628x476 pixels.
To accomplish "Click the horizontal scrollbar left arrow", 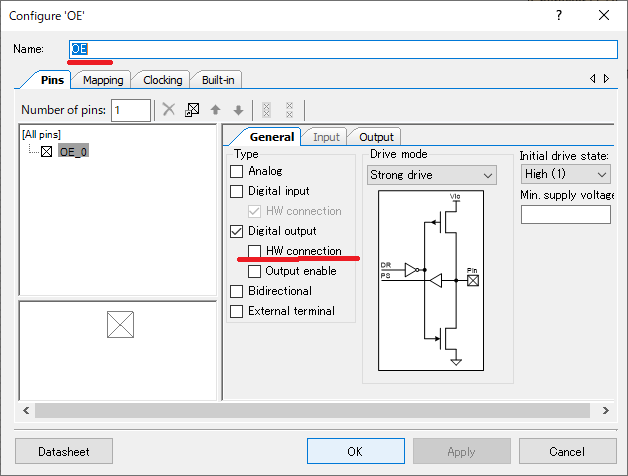I will 26,410.
